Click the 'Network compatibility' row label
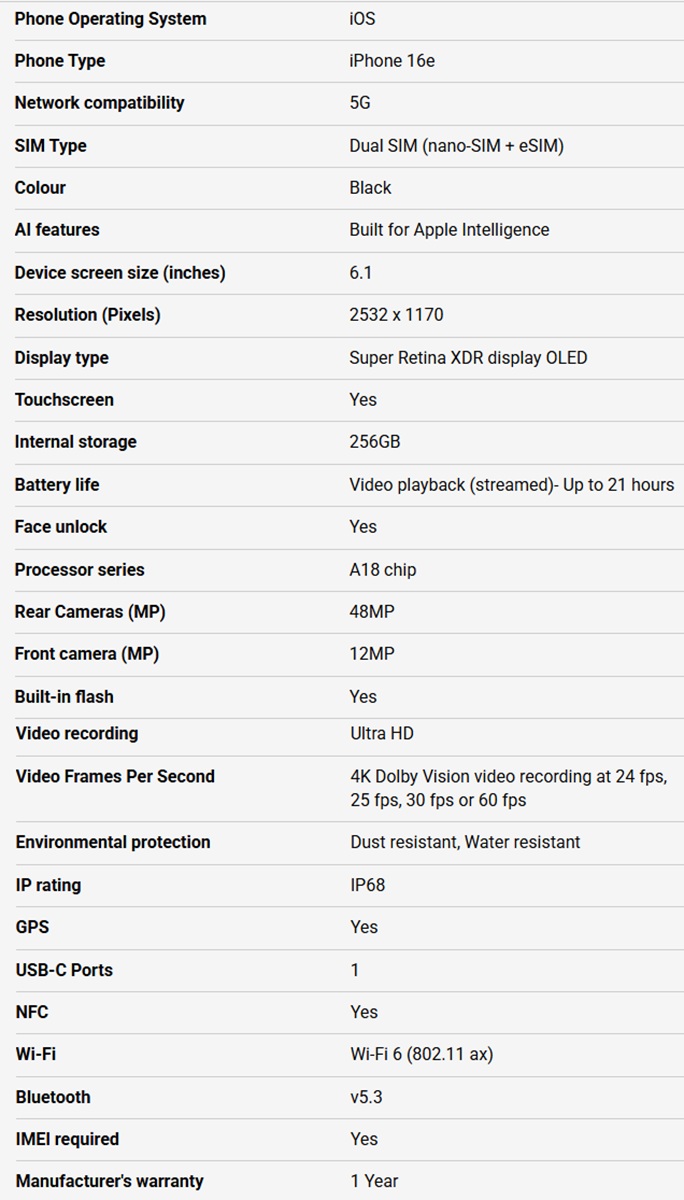This screenshot has height=1200, width=684. [x=99, y=103]
